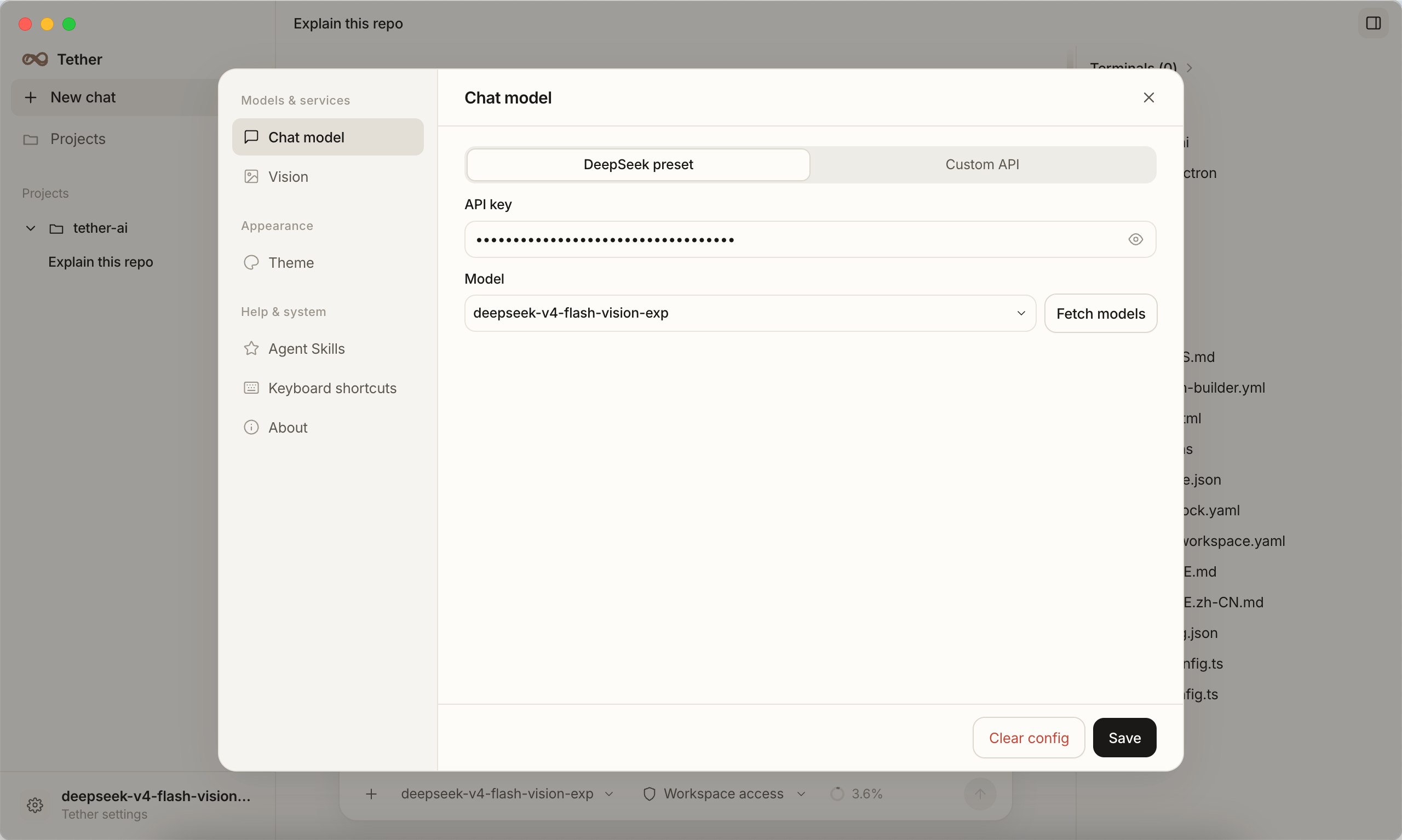The height and width of the screenshot is (840, 1402).
Task: Switch to the Custom API tab
Action: click(982, 165)
